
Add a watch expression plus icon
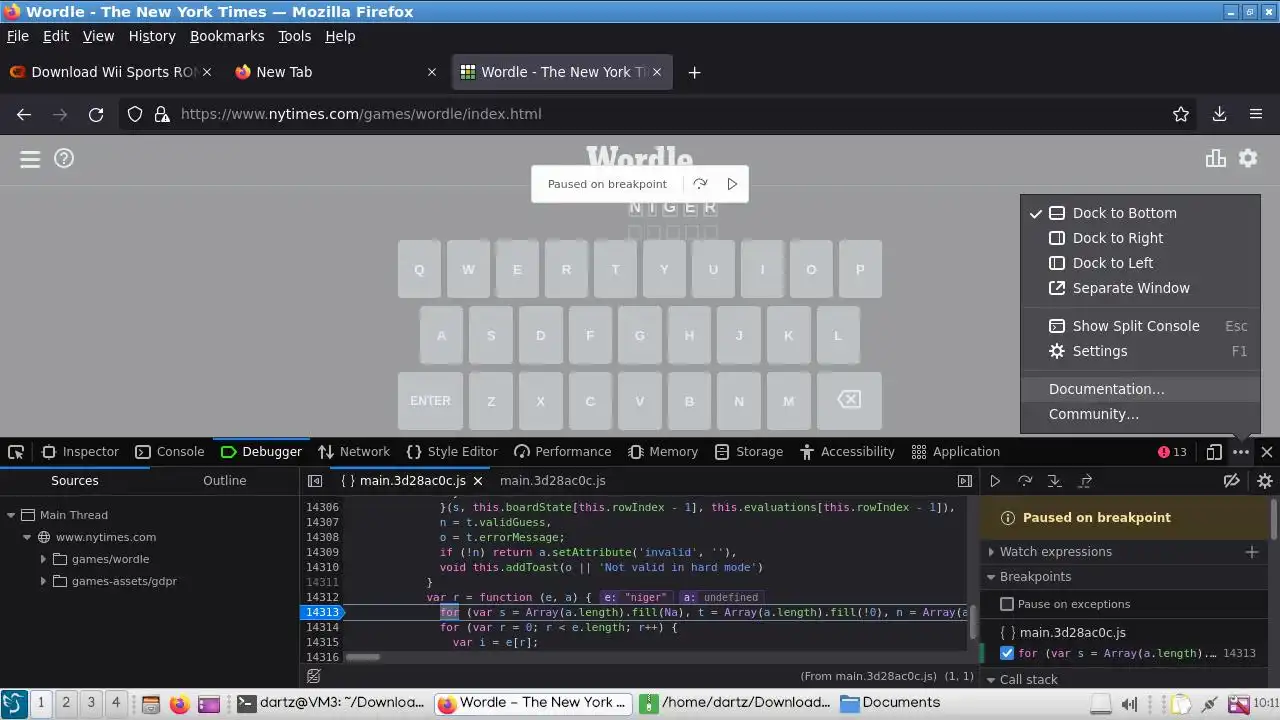[1251, 552]
